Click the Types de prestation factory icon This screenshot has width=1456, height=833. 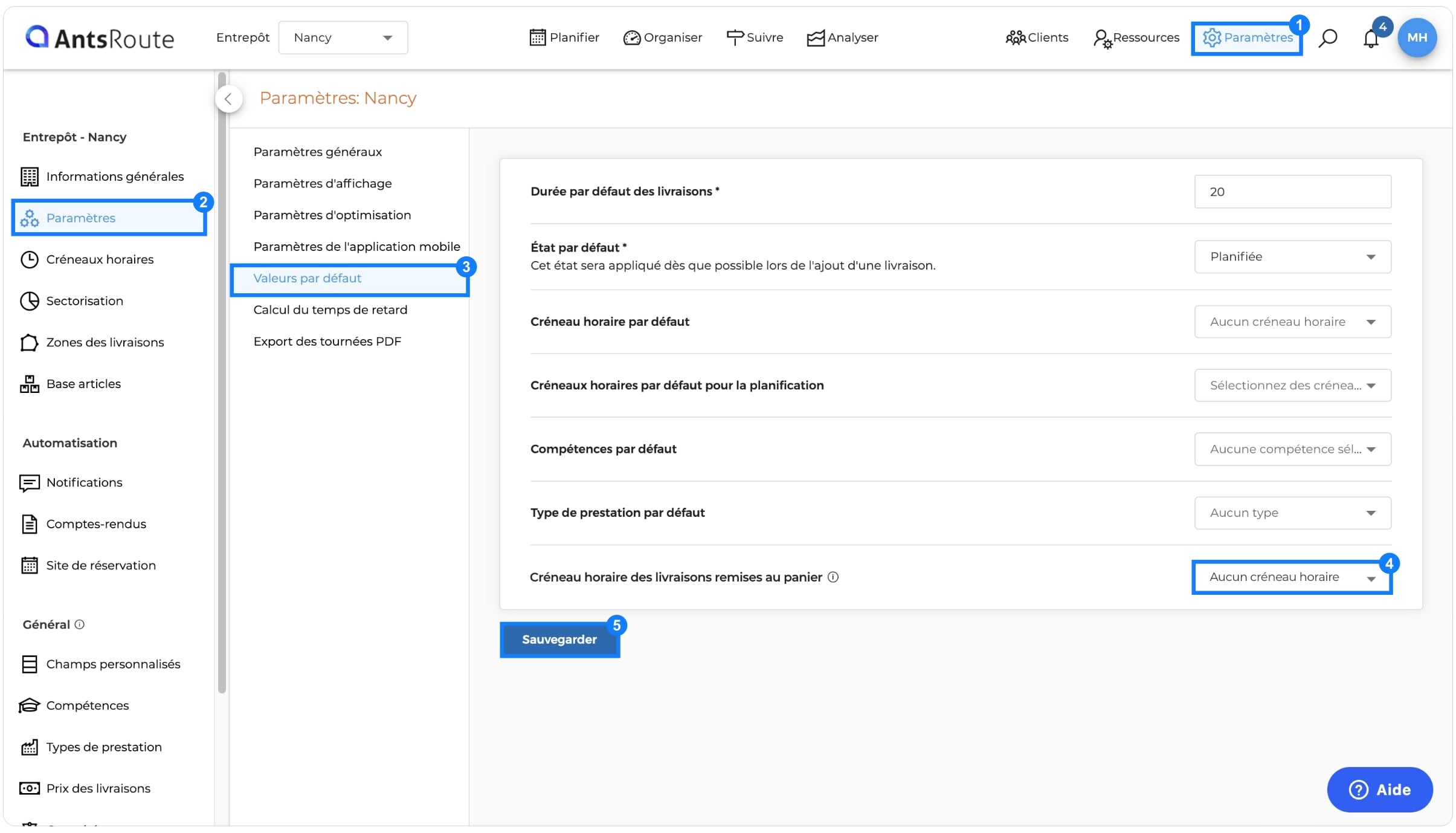coord(29,747)
